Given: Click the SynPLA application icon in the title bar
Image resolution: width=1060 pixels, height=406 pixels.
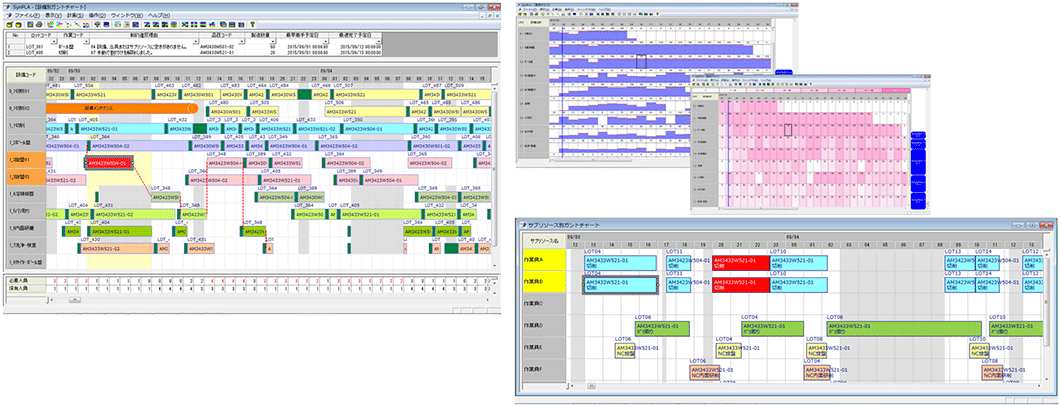Looking at the screenshot, I should [x=6, y=6].
